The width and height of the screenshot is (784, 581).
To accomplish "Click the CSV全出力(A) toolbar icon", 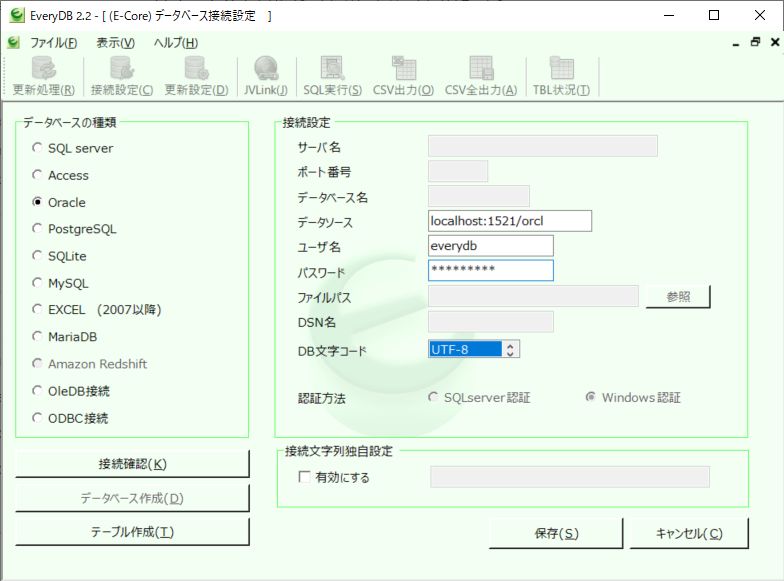I will pos(480,76).
